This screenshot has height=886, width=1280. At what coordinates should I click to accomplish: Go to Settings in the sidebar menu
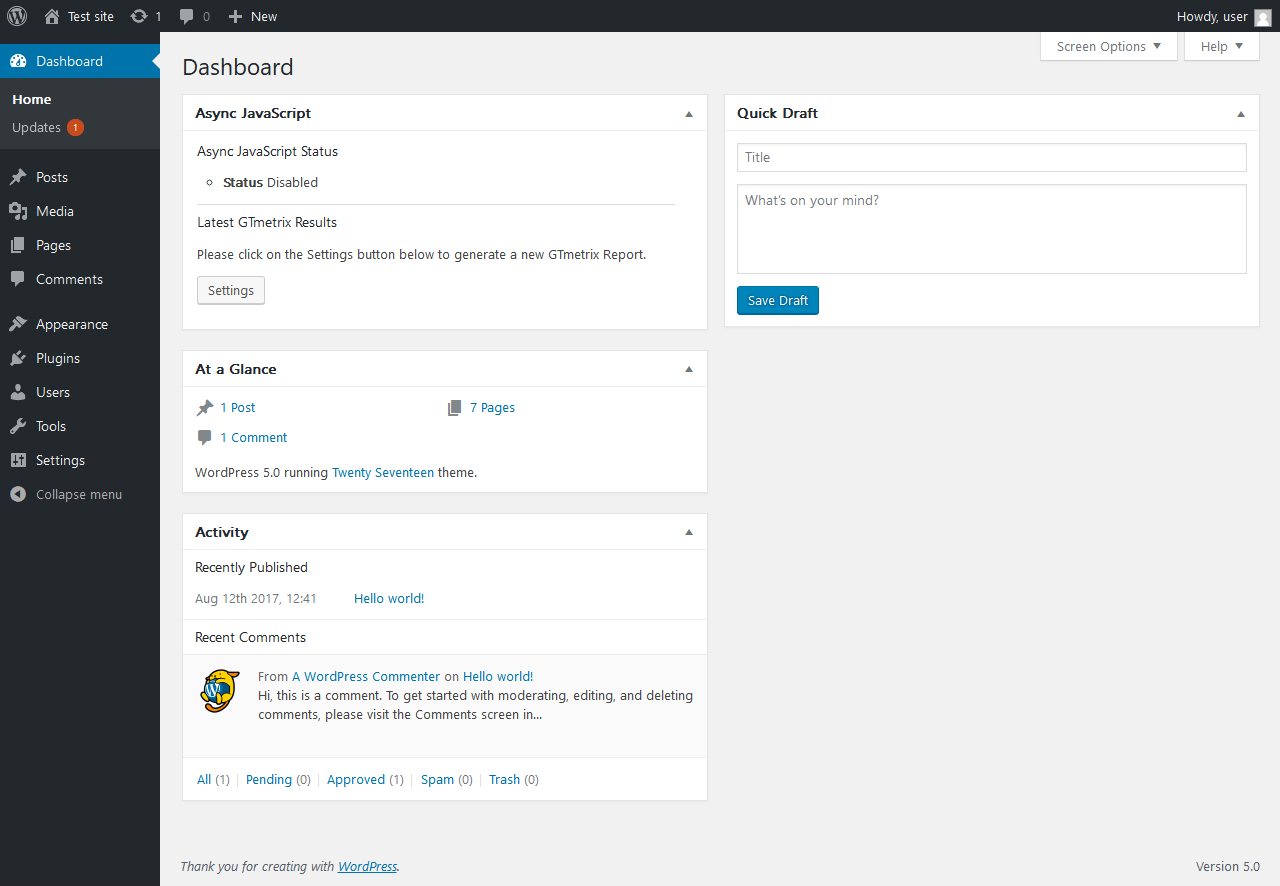tap(60, 460)
